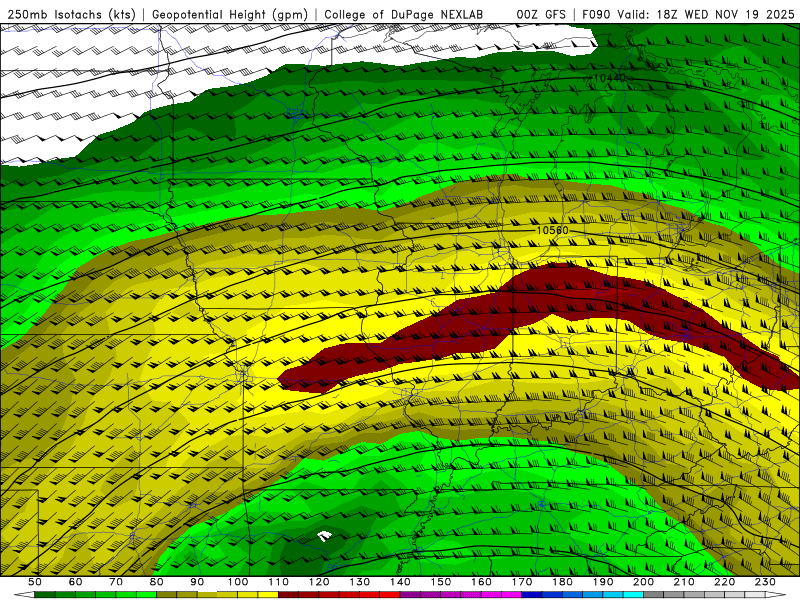This screenshot has height=600, width=800.
Task: Click the 'F090' forecast hour label
Action: click(x=596, y=14)
